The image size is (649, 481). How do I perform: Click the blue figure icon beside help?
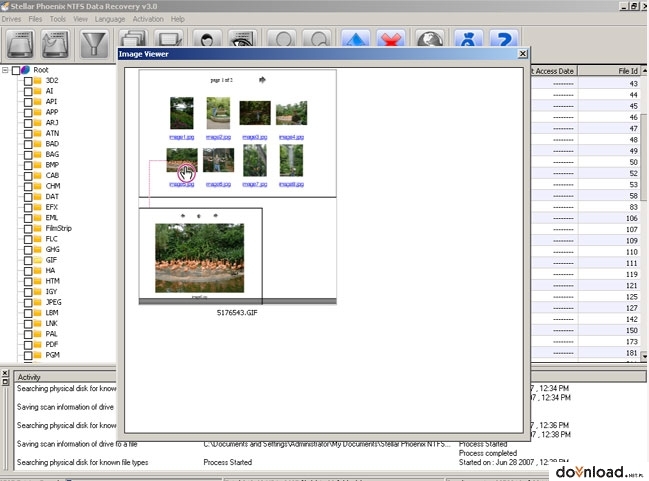point(468,38)
